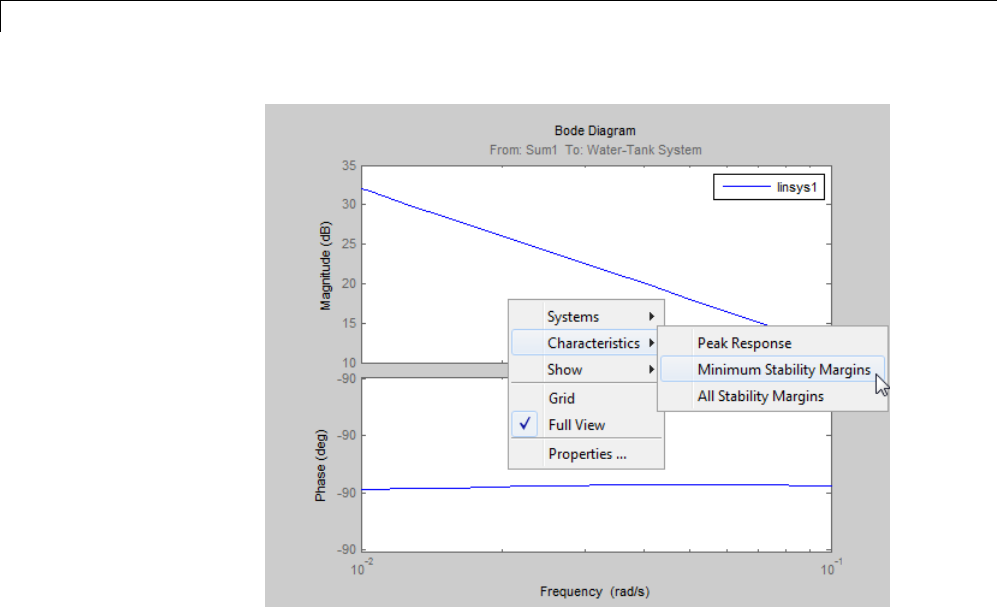This screenshot has height=607, width=997.
Task: Open Properties... from the context menu
Action: pyautogui.click(x=587, y=454)
